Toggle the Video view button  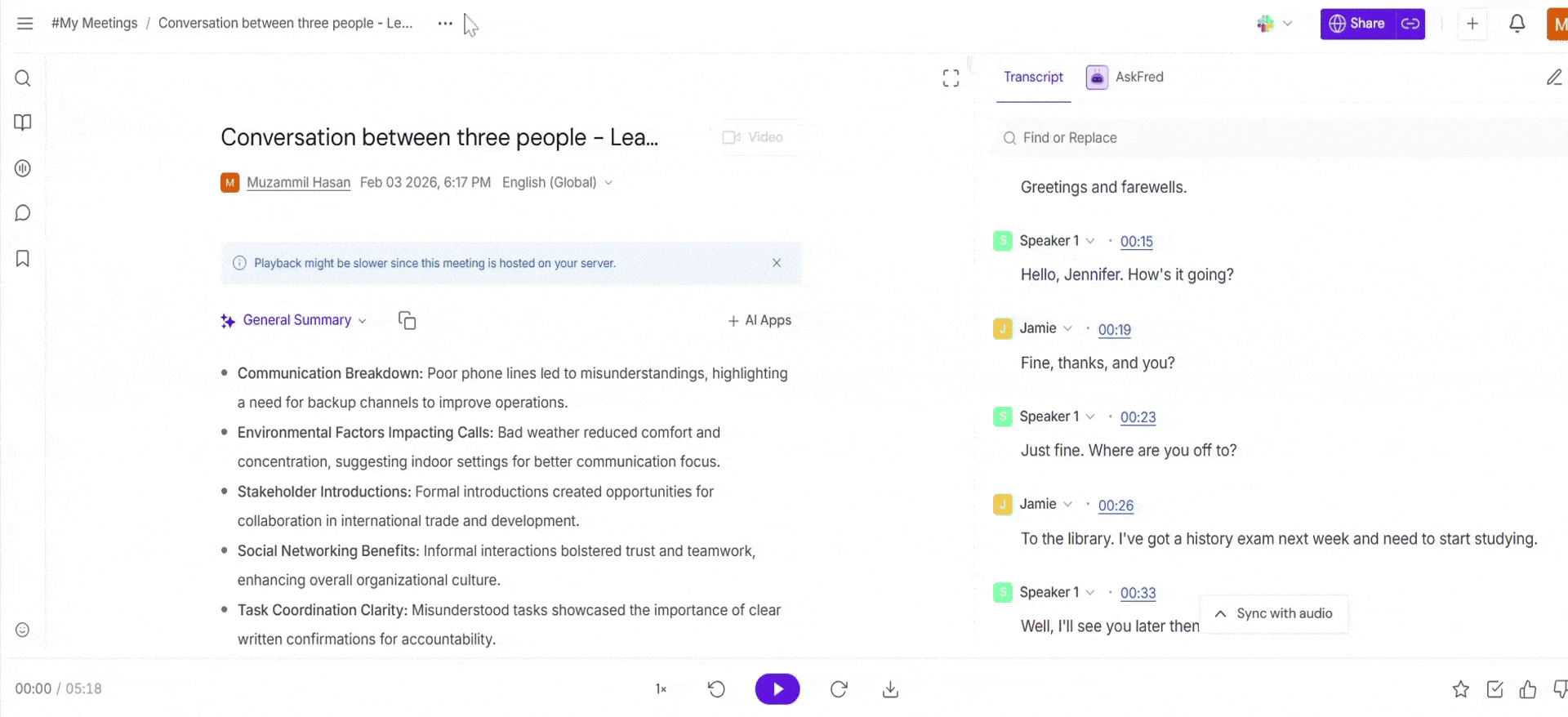[753, 137]
